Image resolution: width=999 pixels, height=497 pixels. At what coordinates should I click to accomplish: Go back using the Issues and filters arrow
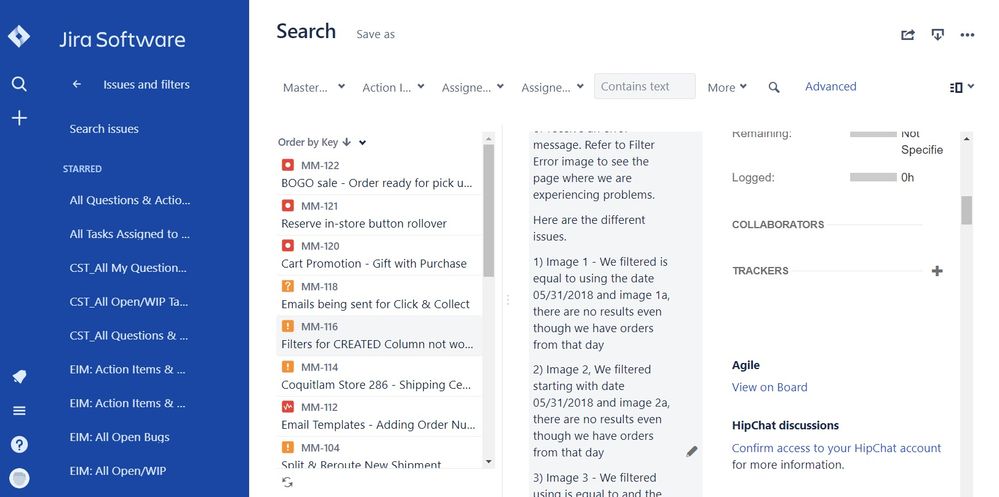tap(76, 84)
